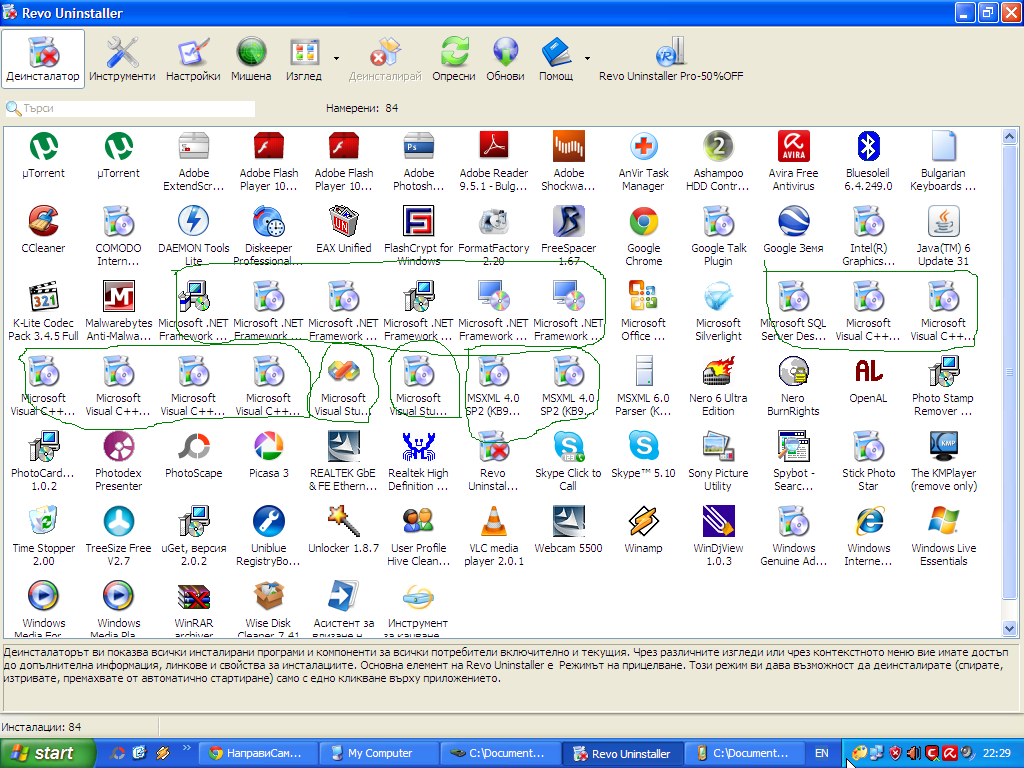Click the Обнови update icon
The image size is (1024, 768).
click(505, 59)
